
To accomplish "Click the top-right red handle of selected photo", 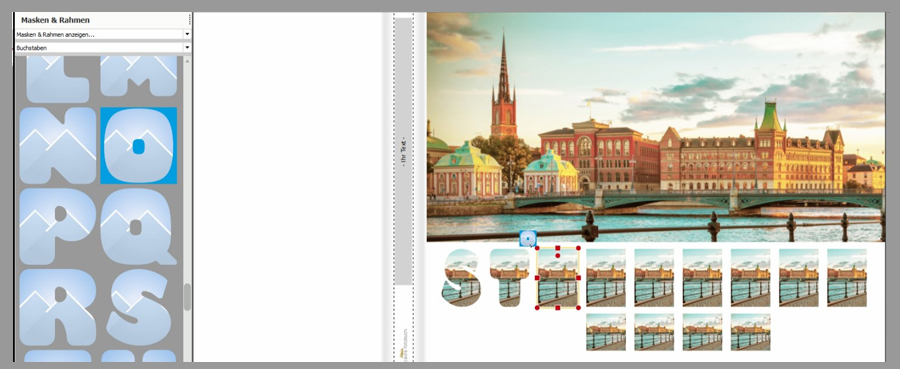I will (x=578, y=248).
